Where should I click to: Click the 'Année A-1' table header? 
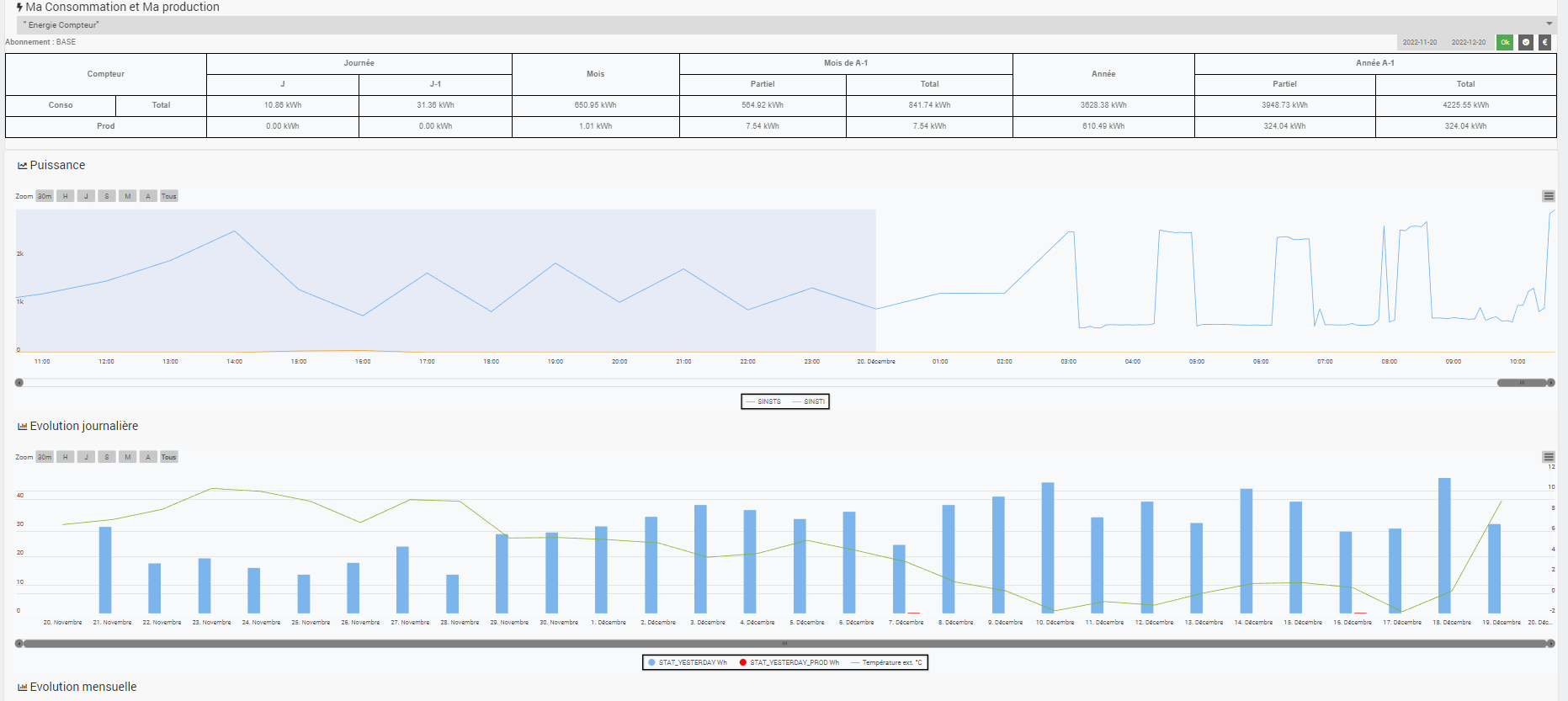(x=1375, y=63)
